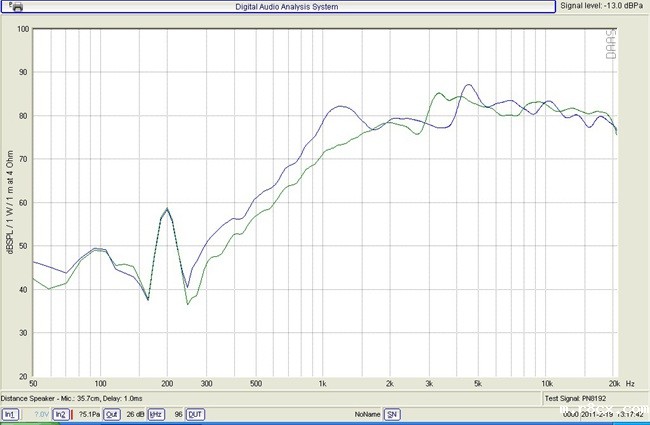The width and height of the screenshot is (650, 425).
Task: Click the Digital Audio Analysis System title bar
Action: 285,6
